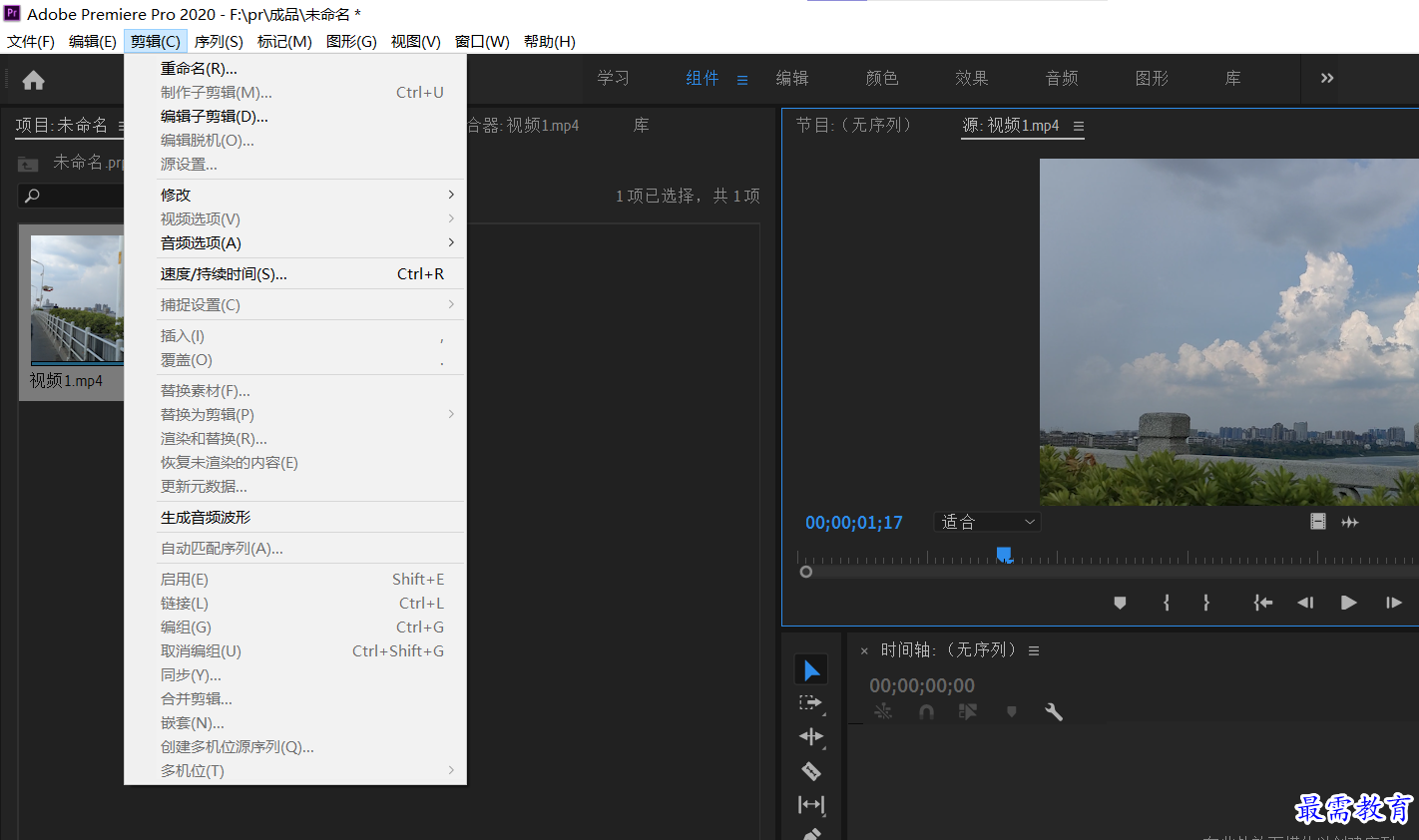This screenshot has width=1419, height=840.
Task: Click the Premiere Pro app icon
Action: tap(12, 13)
